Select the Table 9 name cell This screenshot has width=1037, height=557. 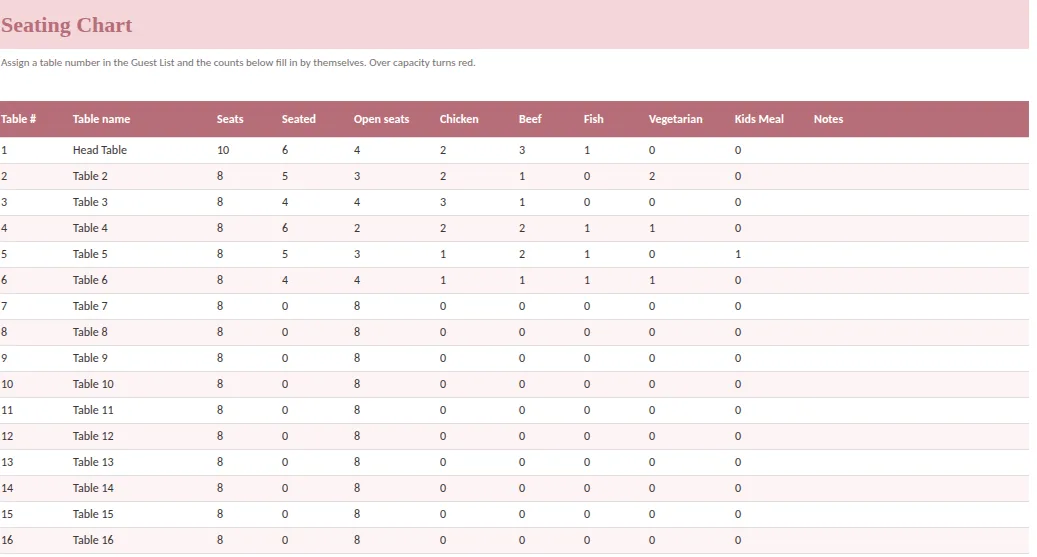click(x=90, y=358)
